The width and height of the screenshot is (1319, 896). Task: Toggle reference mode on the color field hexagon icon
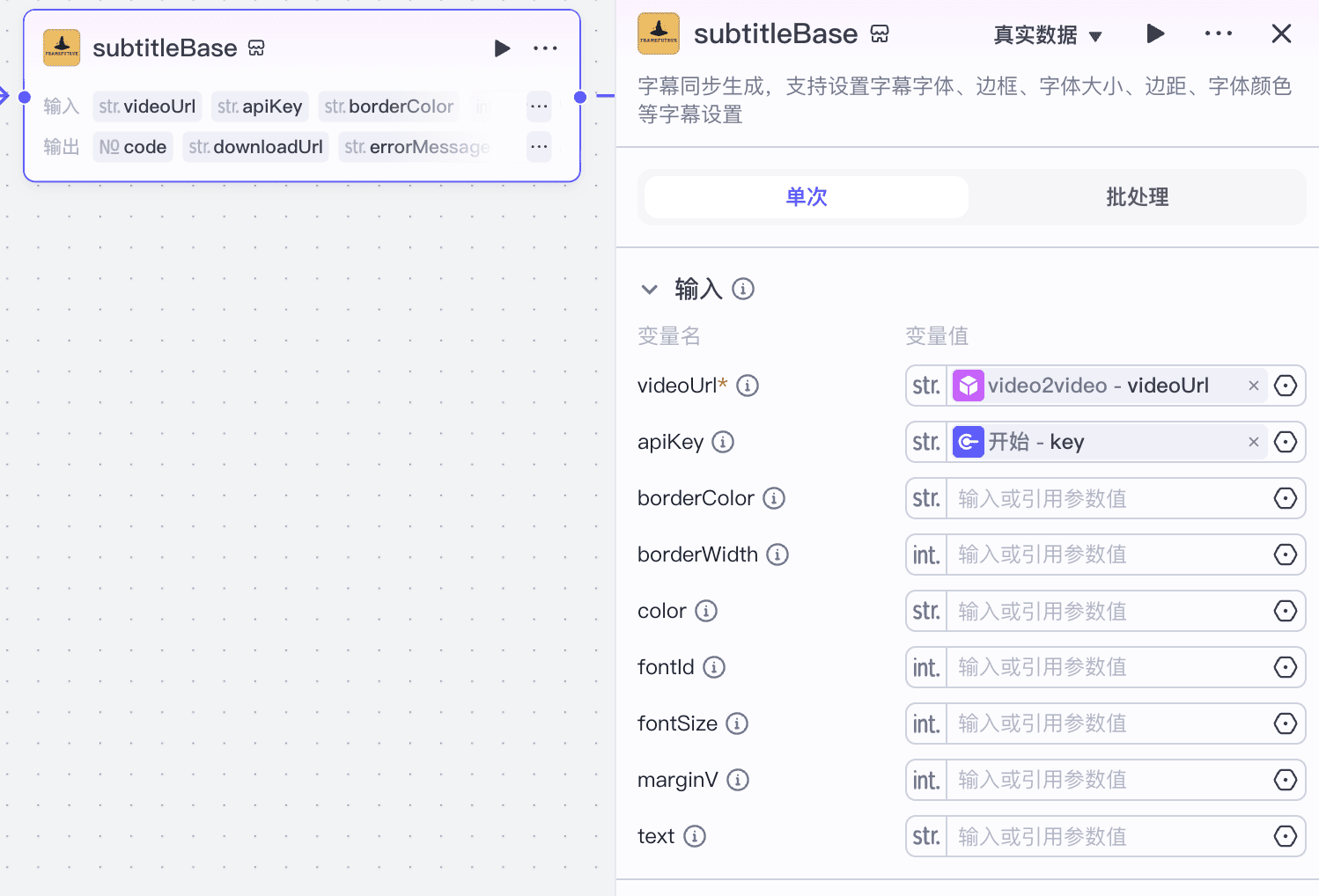coord(1285,611)
